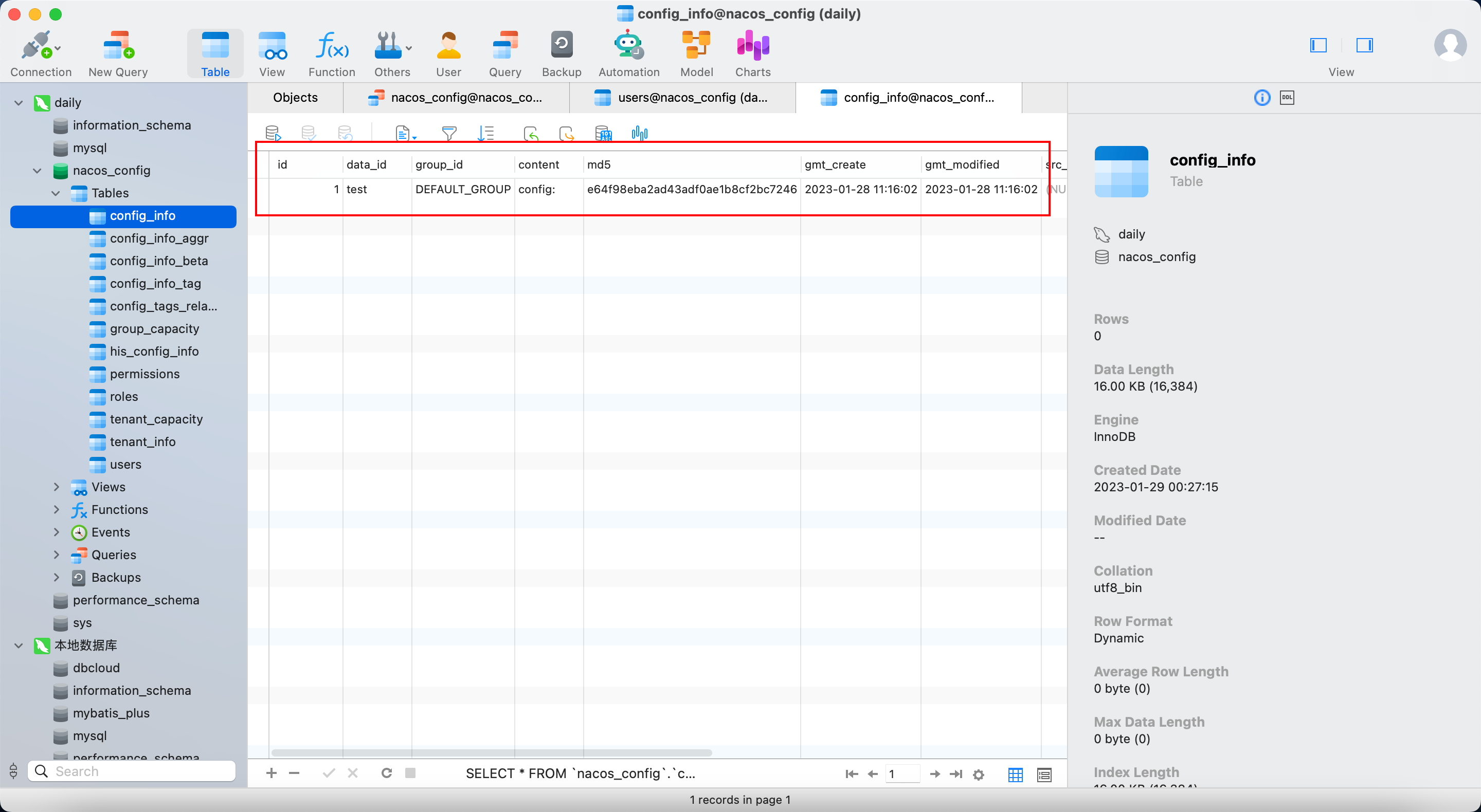Stop the running query
This screenshot has width=1481, height=812.
tap(410, 773)
